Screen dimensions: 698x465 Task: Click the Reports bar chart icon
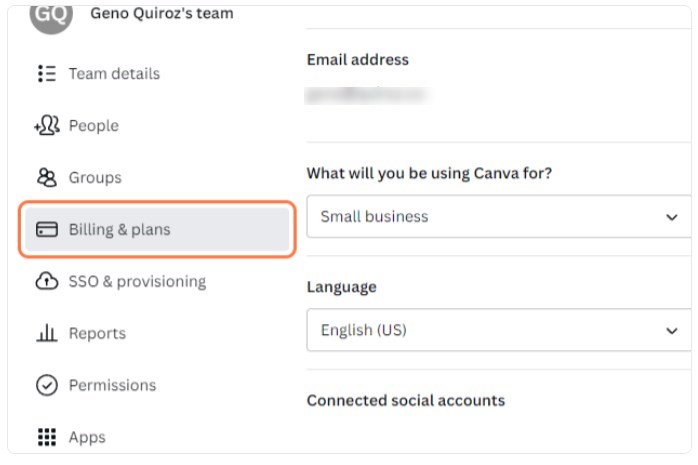(x=47, y=333)
